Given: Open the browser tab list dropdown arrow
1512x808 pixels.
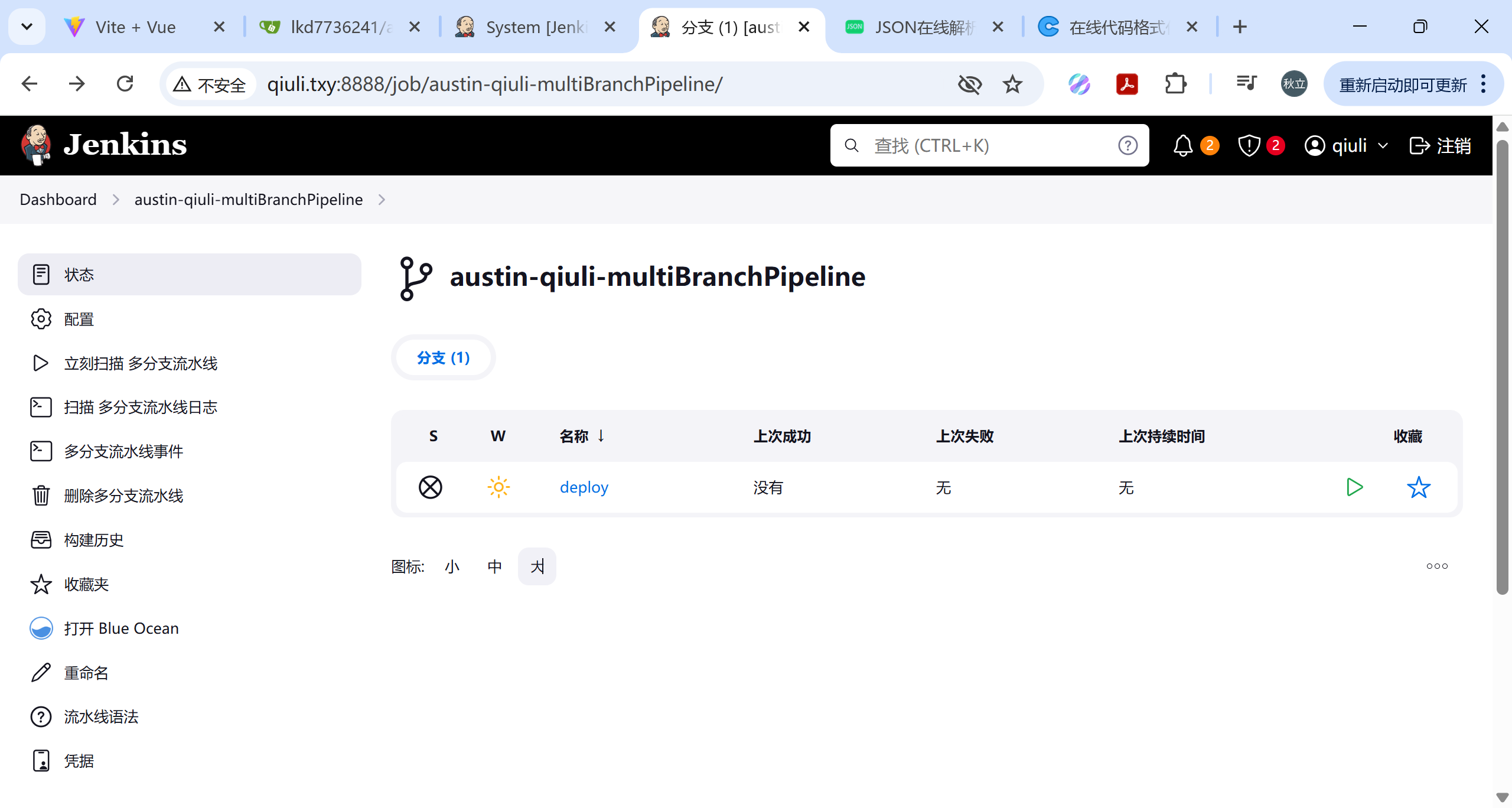Looking at the screenshot, I should [27, 27].
